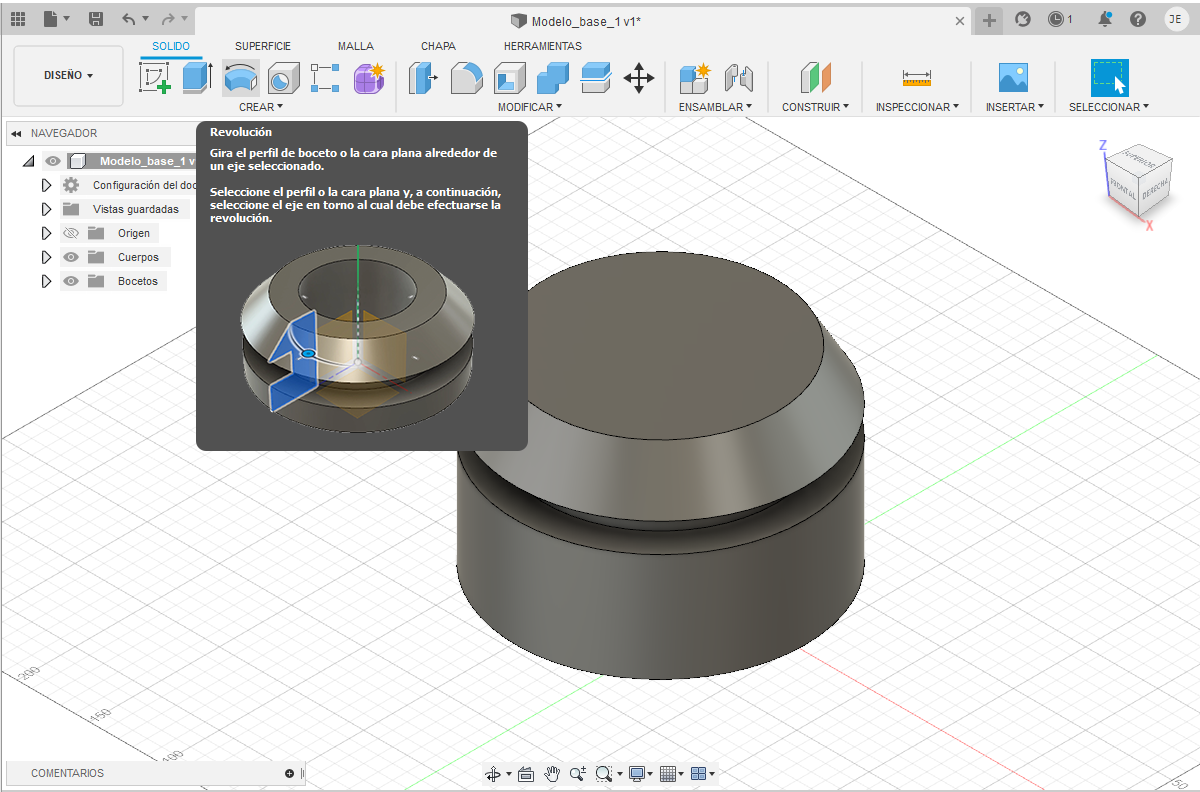Select the Fillet tool in Modificar

click(x=466, y=78)
